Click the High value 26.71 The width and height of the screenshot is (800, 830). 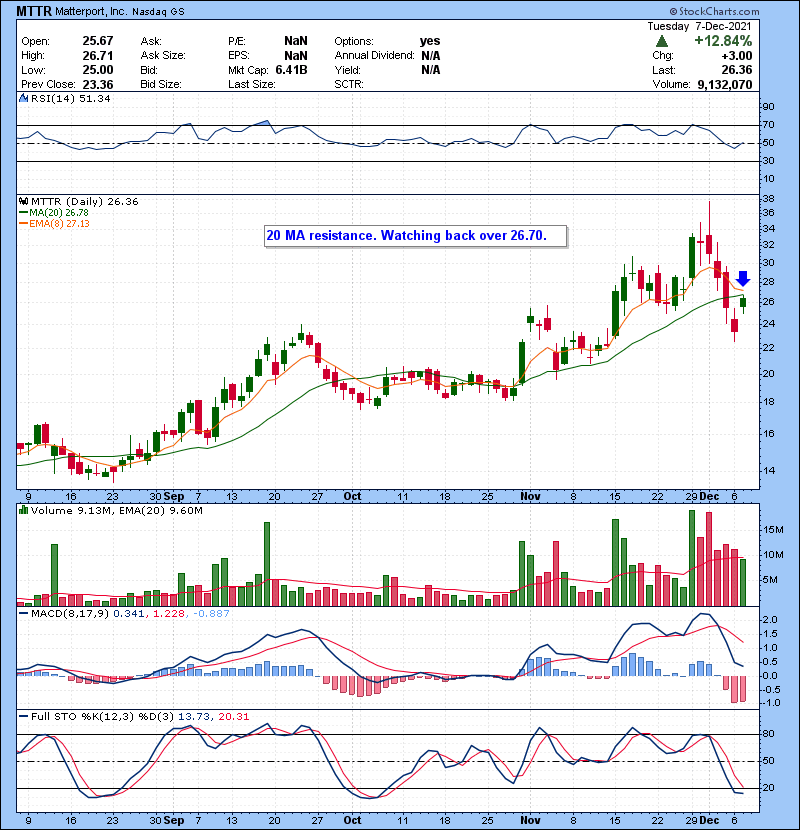97,56
